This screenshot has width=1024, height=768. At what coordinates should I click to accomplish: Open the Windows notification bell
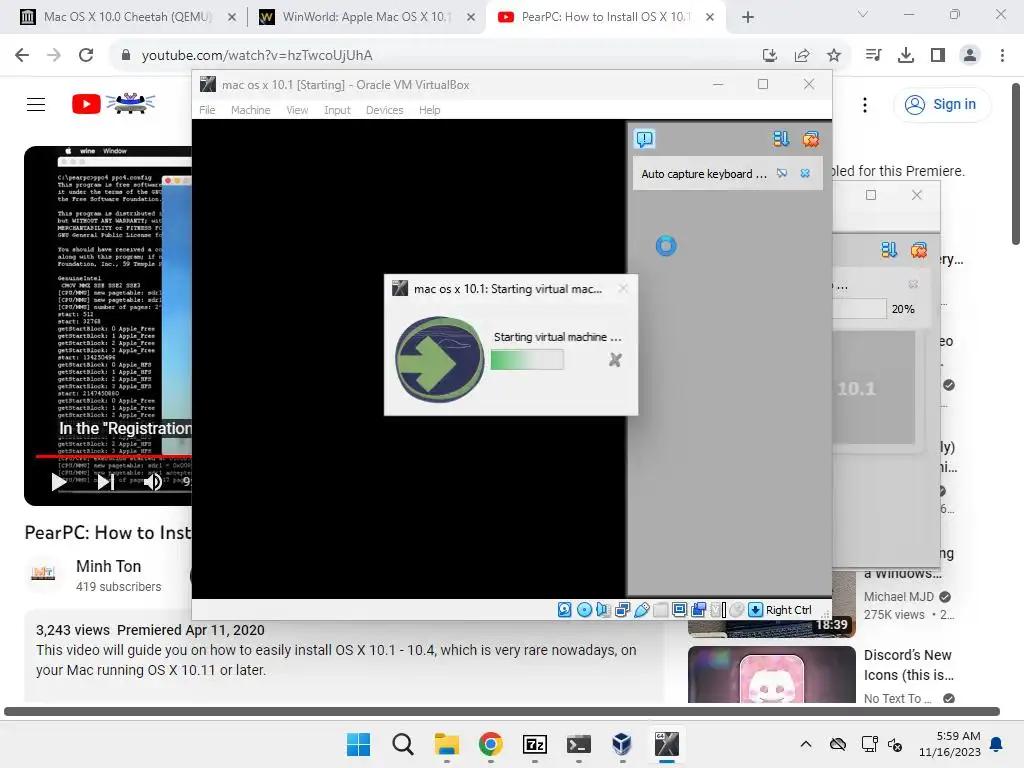[x=997, y=744]
